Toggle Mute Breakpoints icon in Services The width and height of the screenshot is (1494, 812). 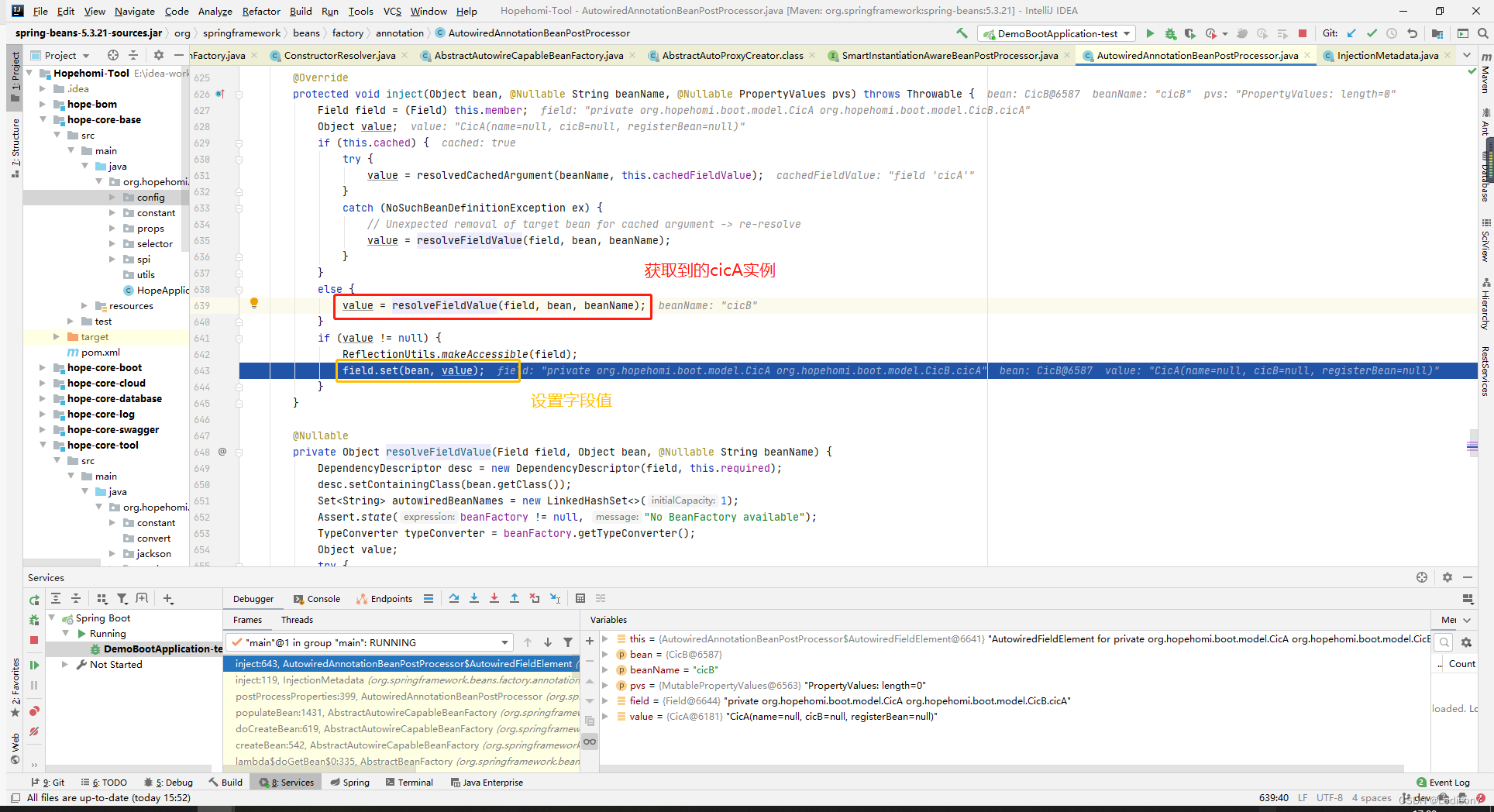click(34, 731)
